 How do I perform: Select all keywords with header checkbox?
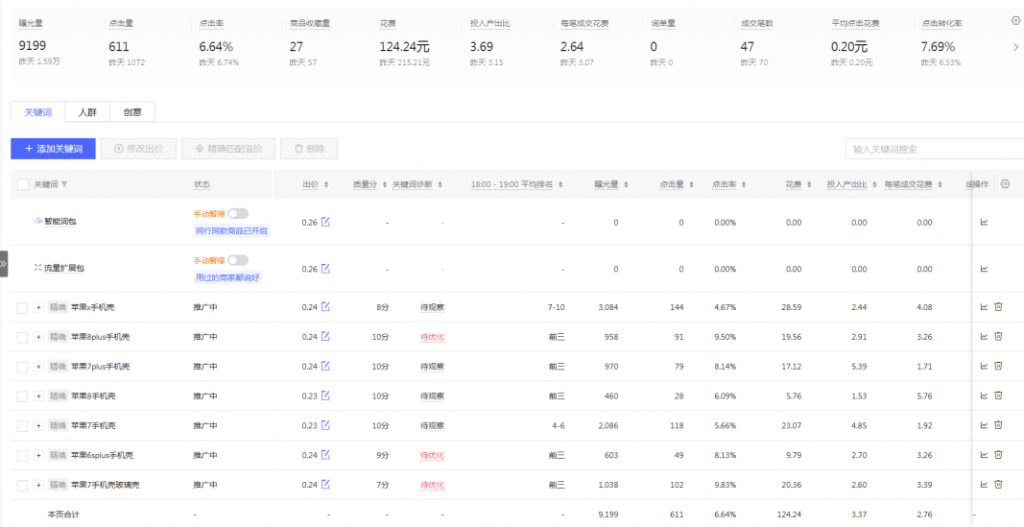click(22, 184)
